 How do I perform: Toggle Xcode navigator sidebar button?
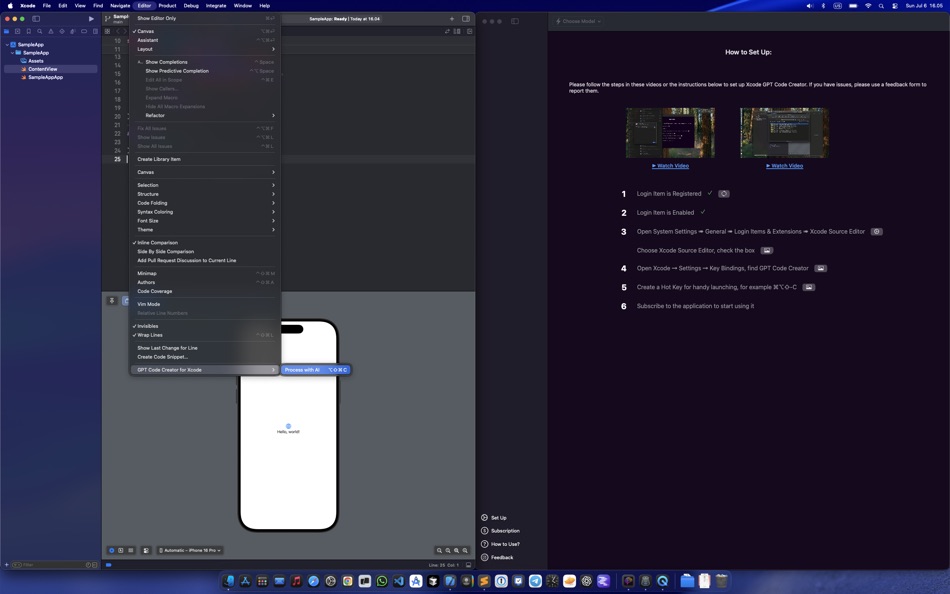pyautogui.click(x=36, y=19)
